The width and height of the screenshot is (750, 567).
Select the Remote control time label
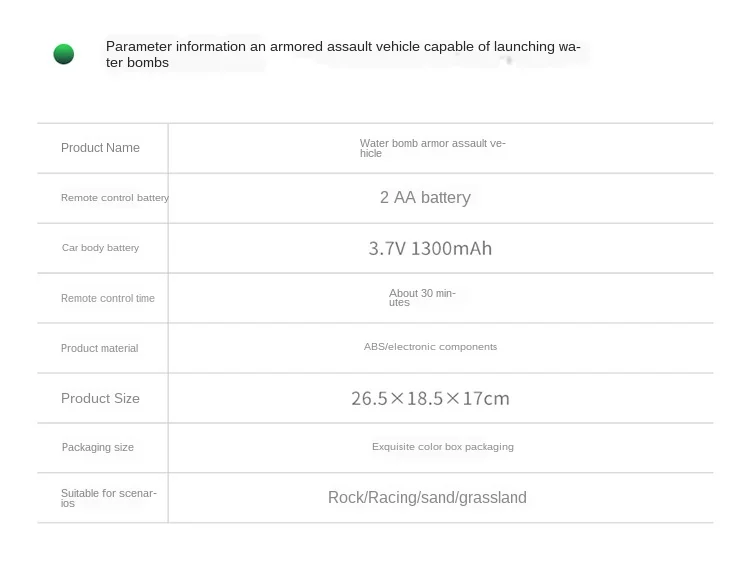tap(107, 298)
